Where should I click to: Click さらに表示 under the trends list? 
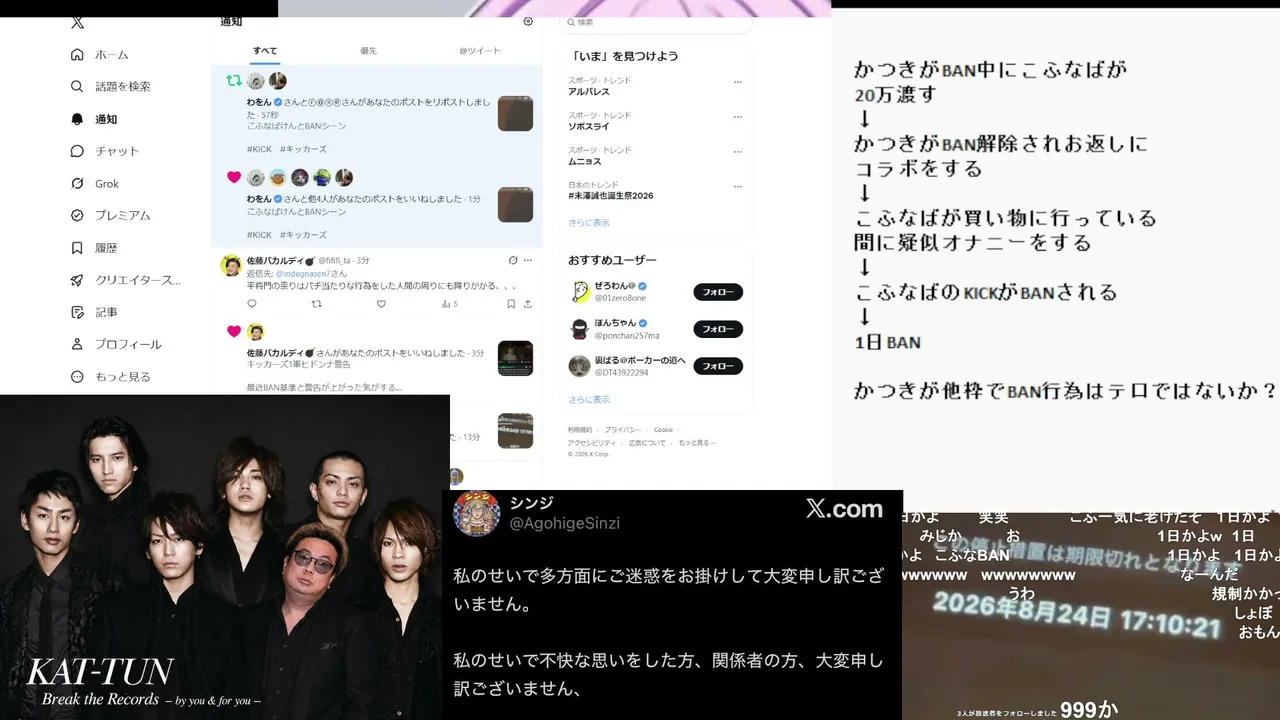click(x=589, y=223)
